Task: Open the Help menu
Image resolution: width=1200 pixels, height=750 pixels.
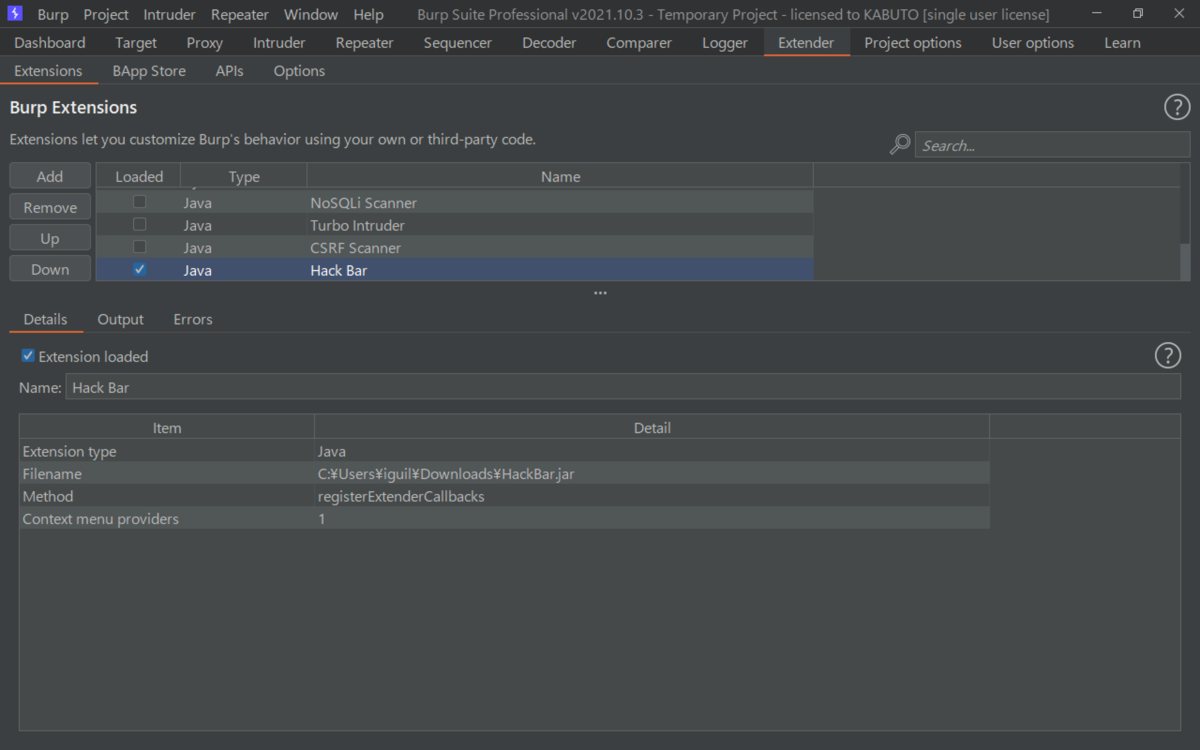Action: click(x=368, y=15)
